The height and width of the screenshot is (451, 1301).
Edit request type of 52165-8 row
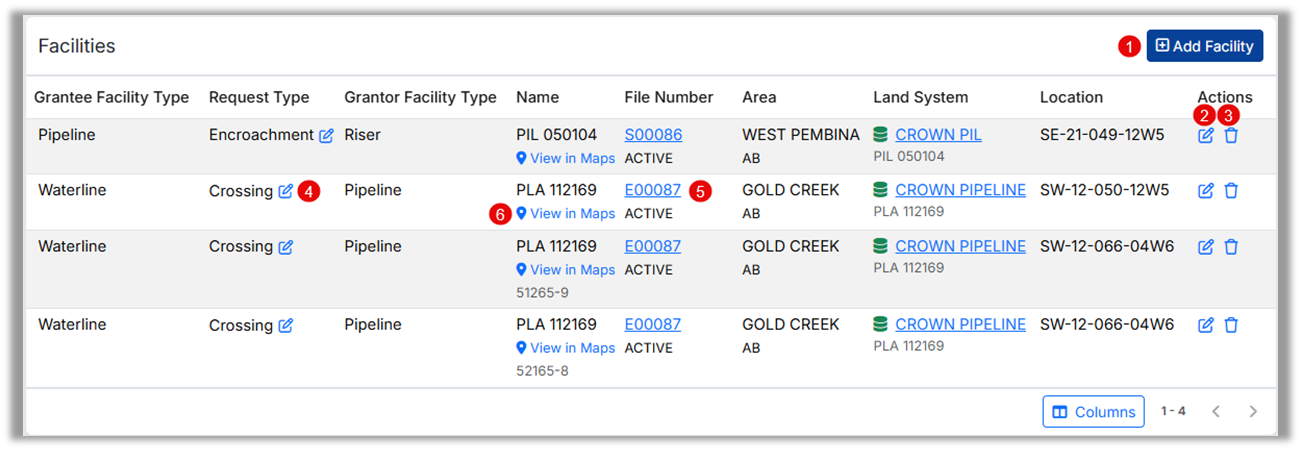[286, 325]
